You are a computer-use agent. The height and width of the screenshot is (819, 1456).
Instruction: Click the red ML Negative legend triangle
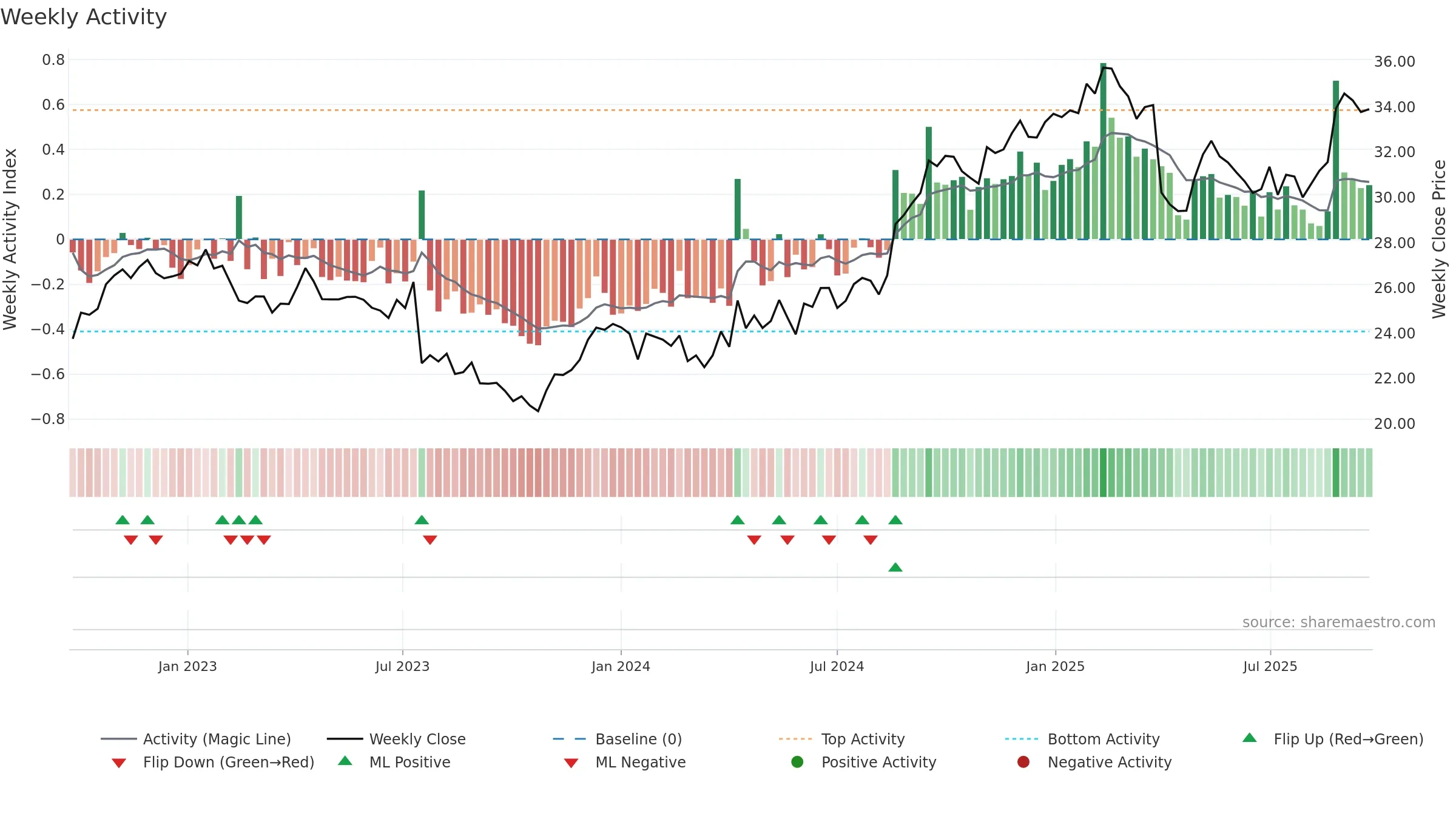pos(571,763)
